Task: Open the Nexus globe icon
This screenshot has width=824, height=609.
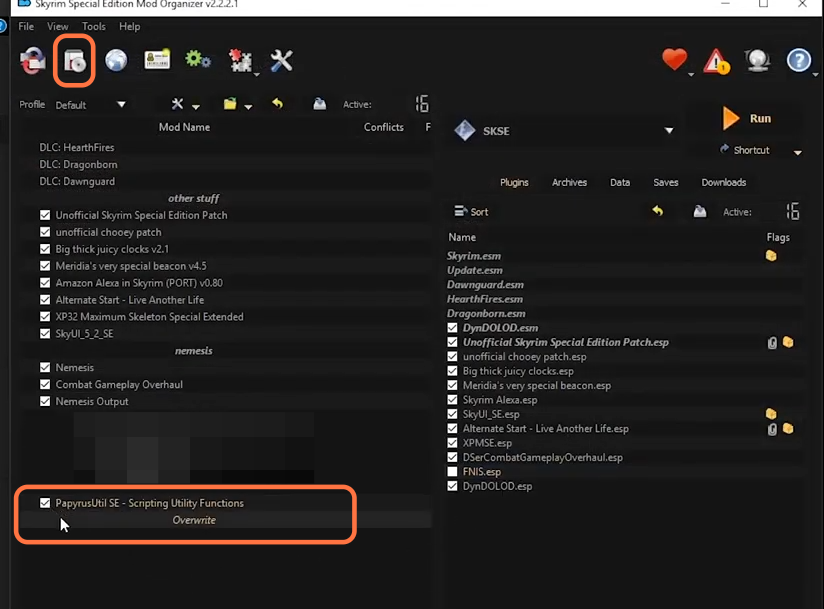Action: click(116, 60)
